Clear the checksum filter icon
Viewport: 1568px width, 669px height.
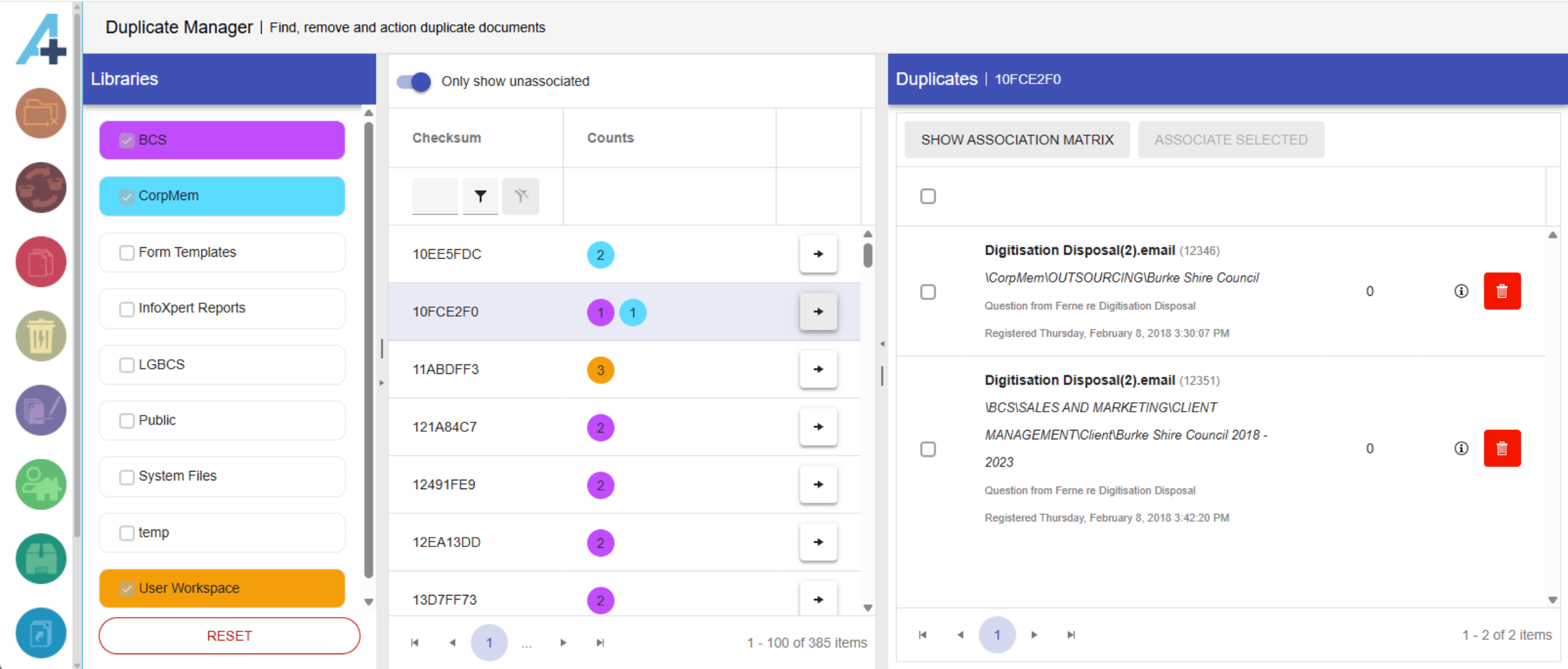tap(520, 196)
